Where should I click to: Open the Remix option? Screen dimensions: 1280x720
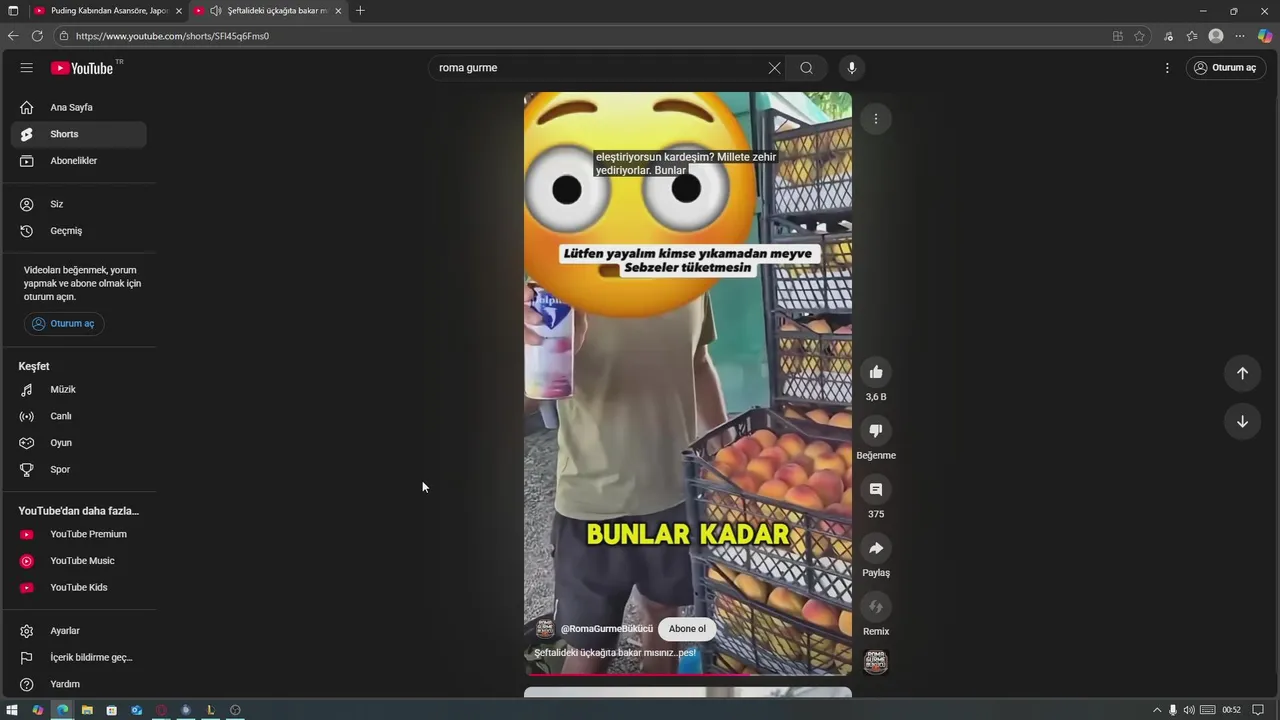tap(876, 607)
